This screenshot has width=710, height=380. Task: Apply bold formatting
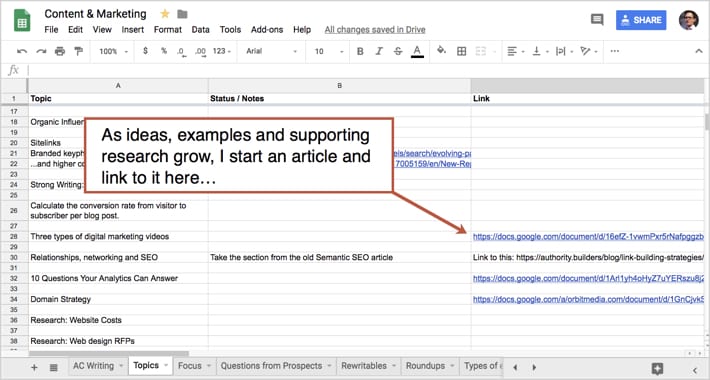360,51
